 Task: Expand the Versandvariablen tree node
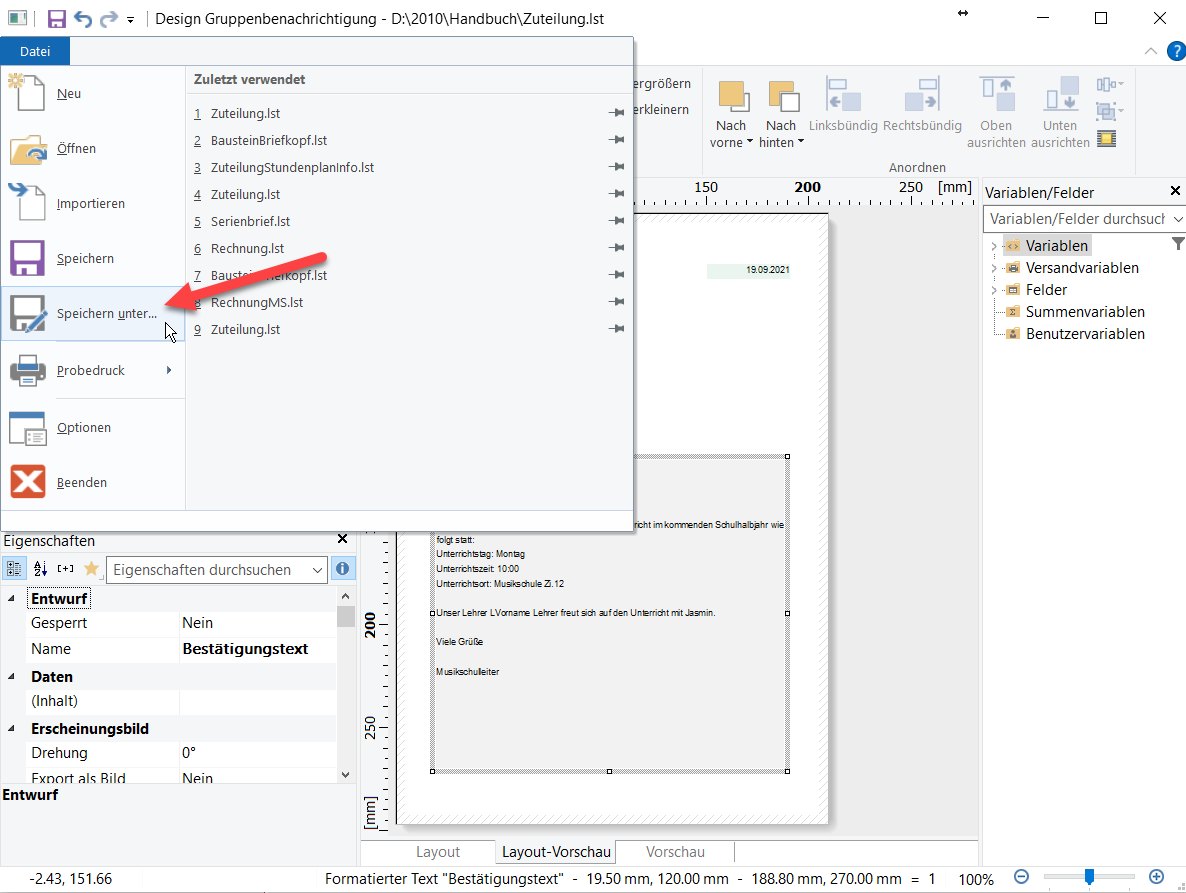(x=993, y=268)
